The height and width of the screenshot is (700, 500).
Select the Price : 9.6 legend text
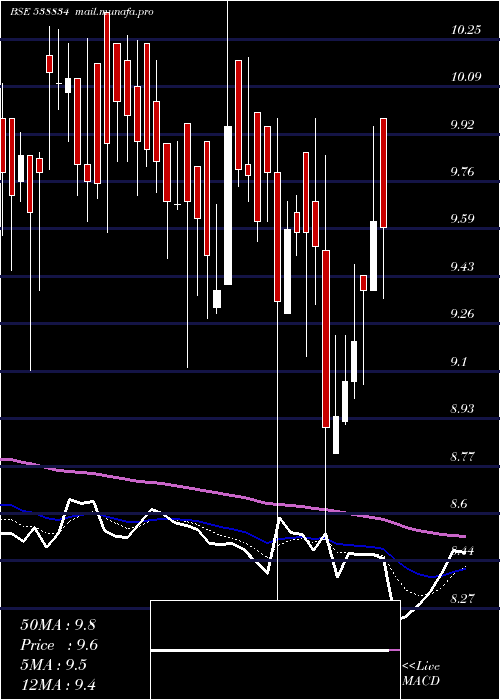tap(59, 645)
